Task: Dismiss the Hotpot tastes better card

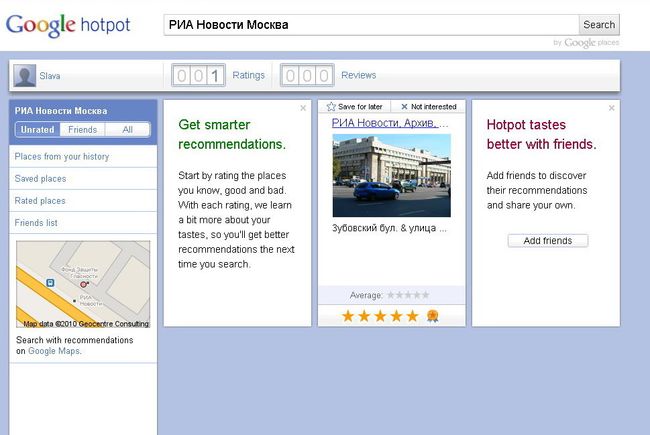Action: pos(611,108)
